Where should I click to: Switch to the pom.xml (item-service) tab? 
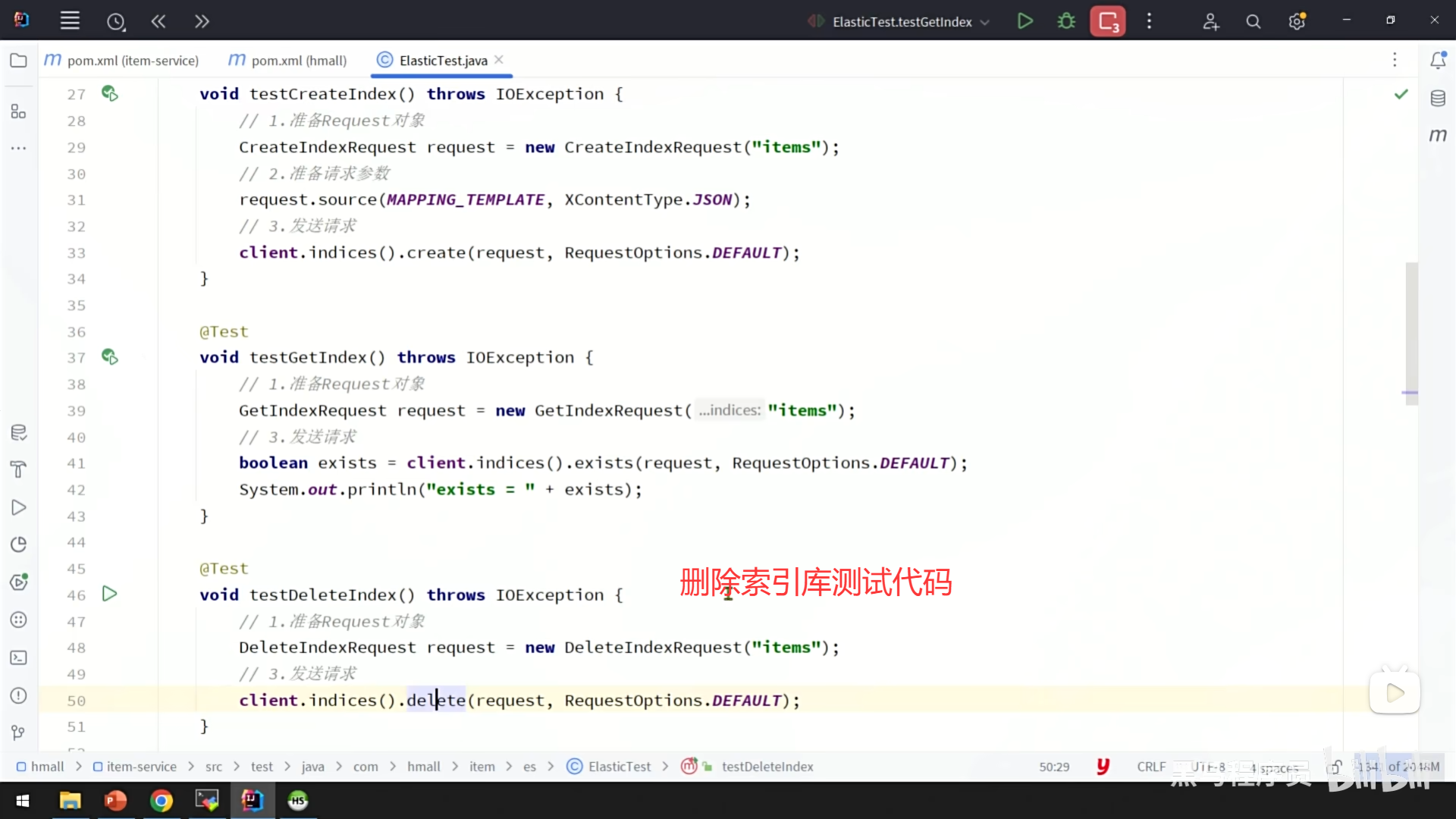coord(121,61)
